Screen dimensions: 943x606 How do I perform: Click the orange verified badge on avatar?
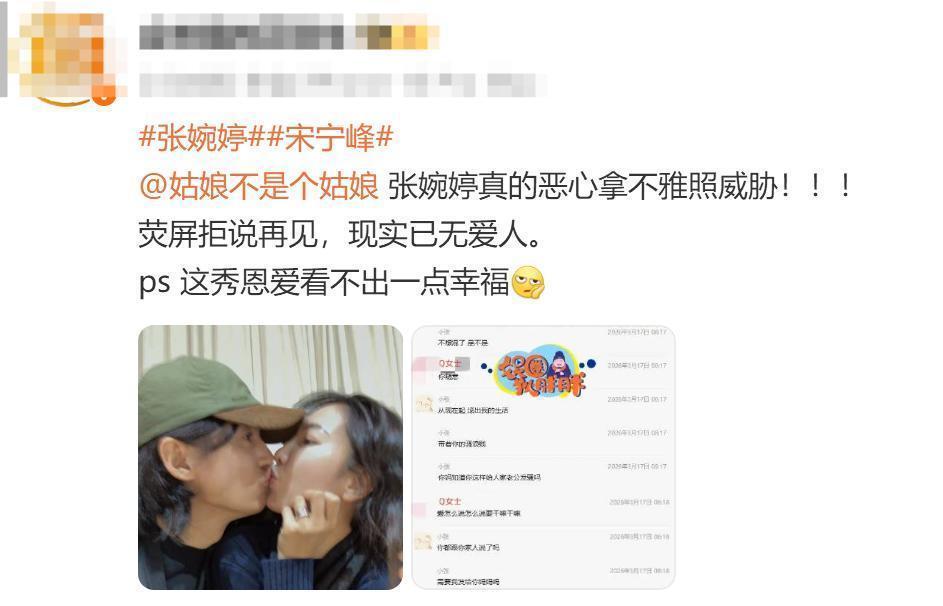pyautogui.click(x=103, y=96)
